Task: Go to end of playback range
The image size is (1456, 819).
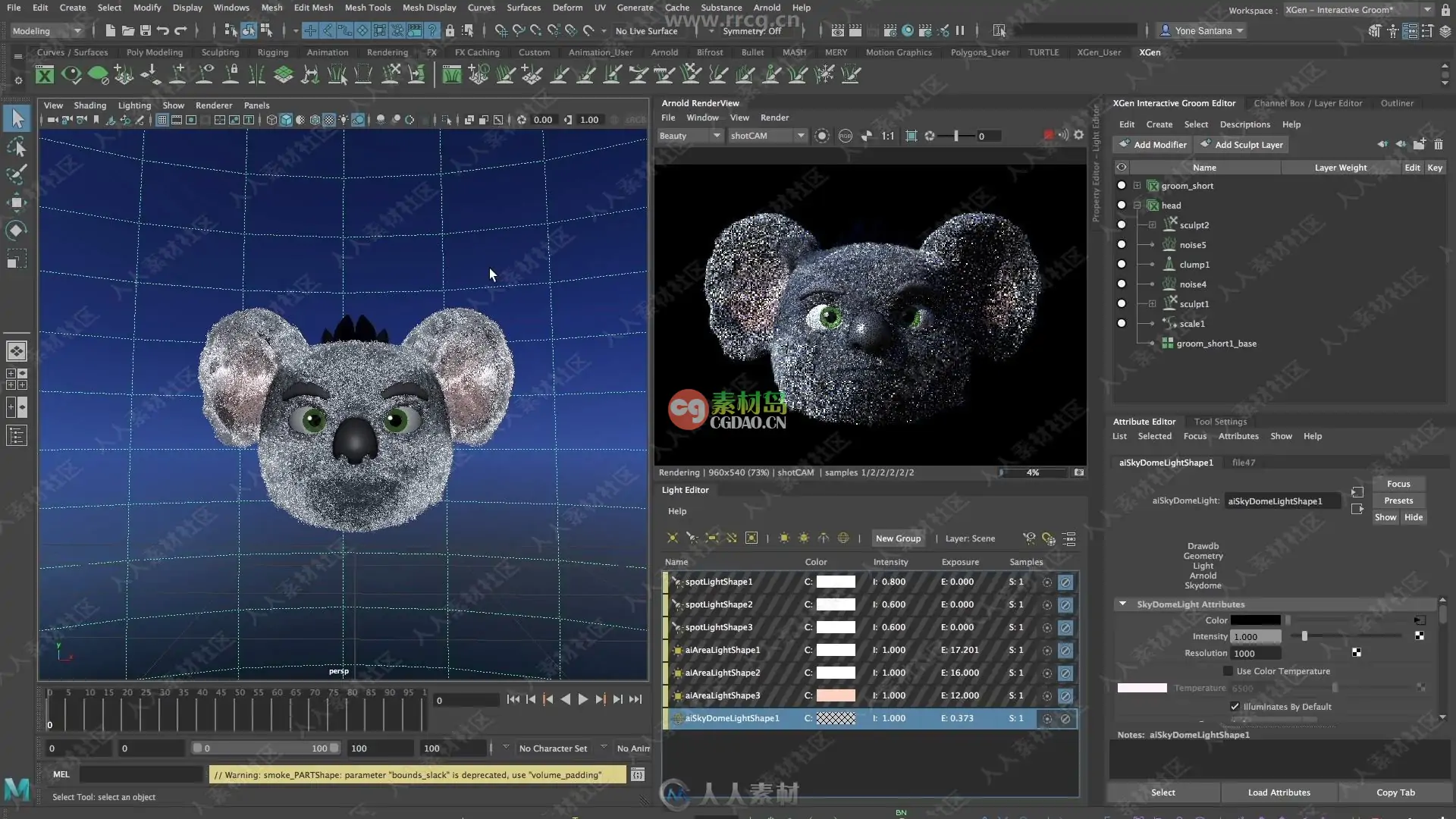Action: [x=635, y=699]
